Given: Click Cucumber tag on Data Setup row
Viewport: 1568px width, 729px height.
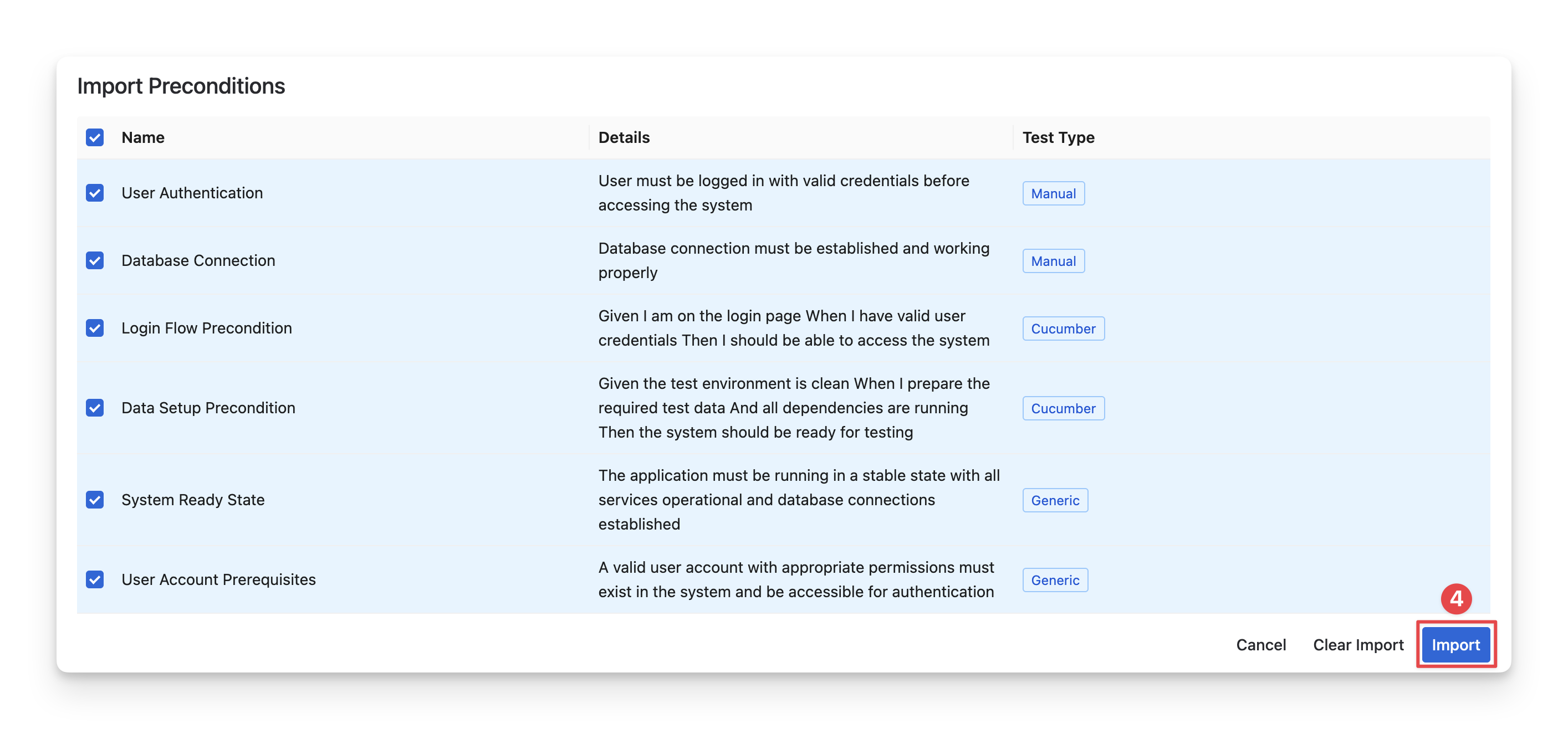Looking at the screenshot, I should tap(1063, 408).
